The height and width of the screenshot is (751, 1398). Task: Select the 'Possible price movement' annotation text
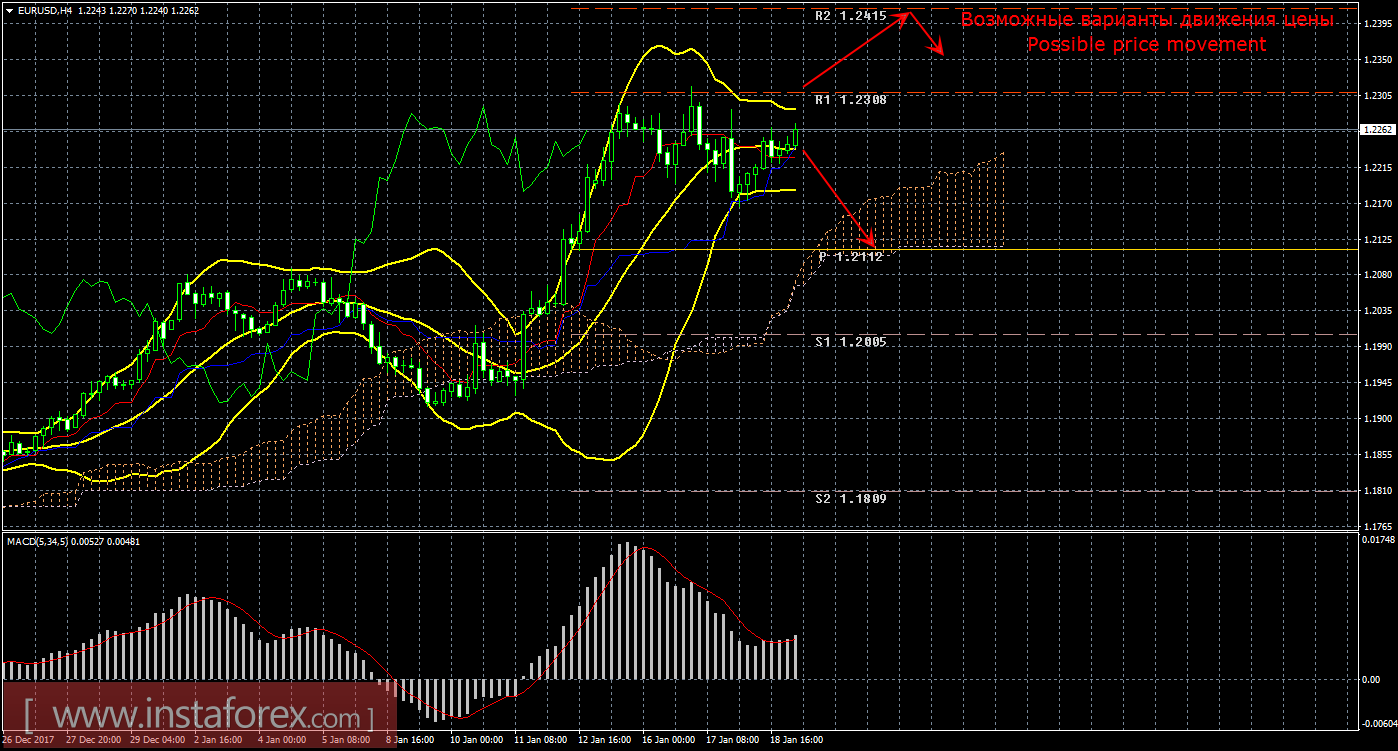1147,45
